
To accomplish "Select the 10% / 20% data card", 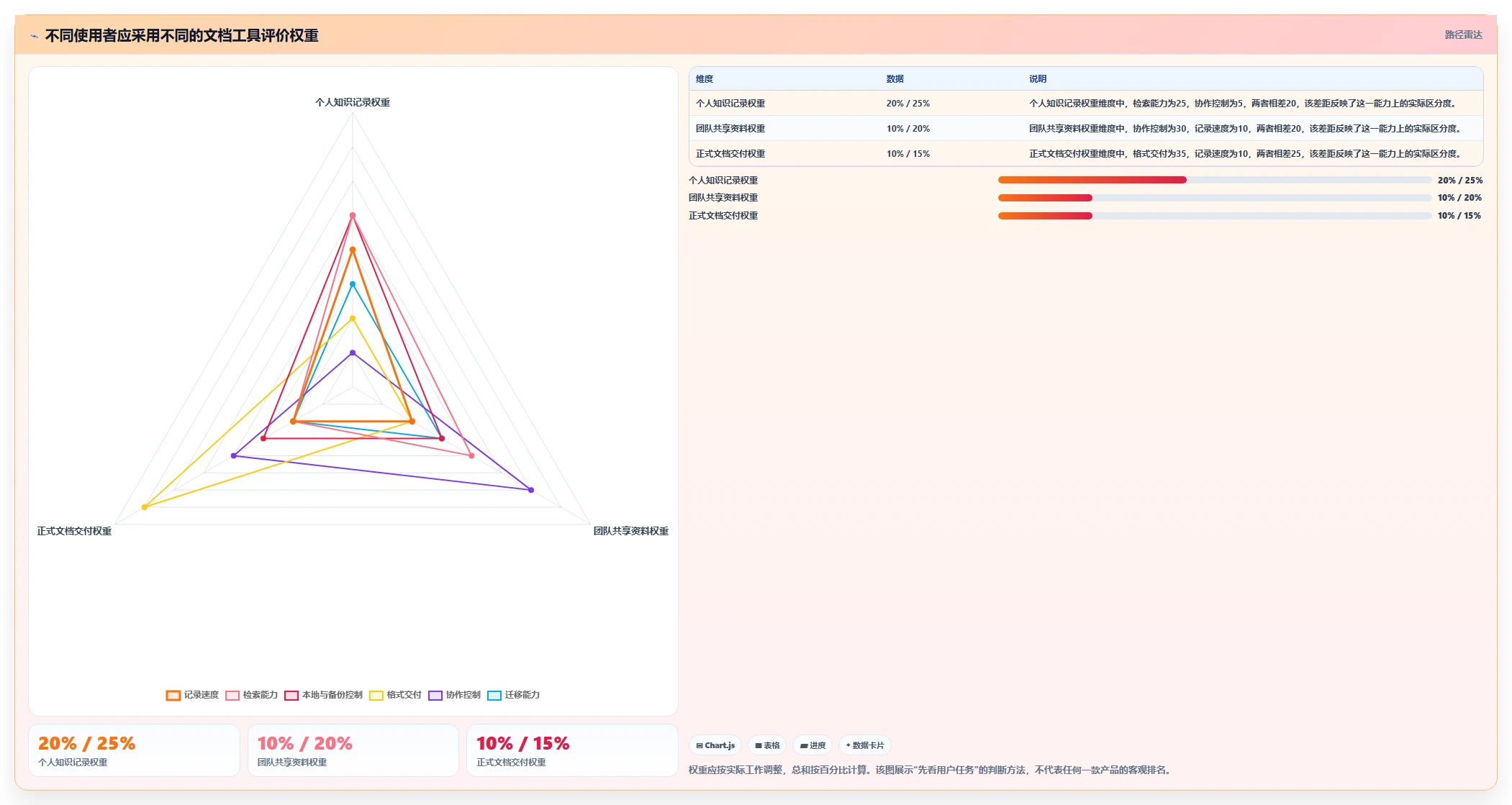I will 353,750.
